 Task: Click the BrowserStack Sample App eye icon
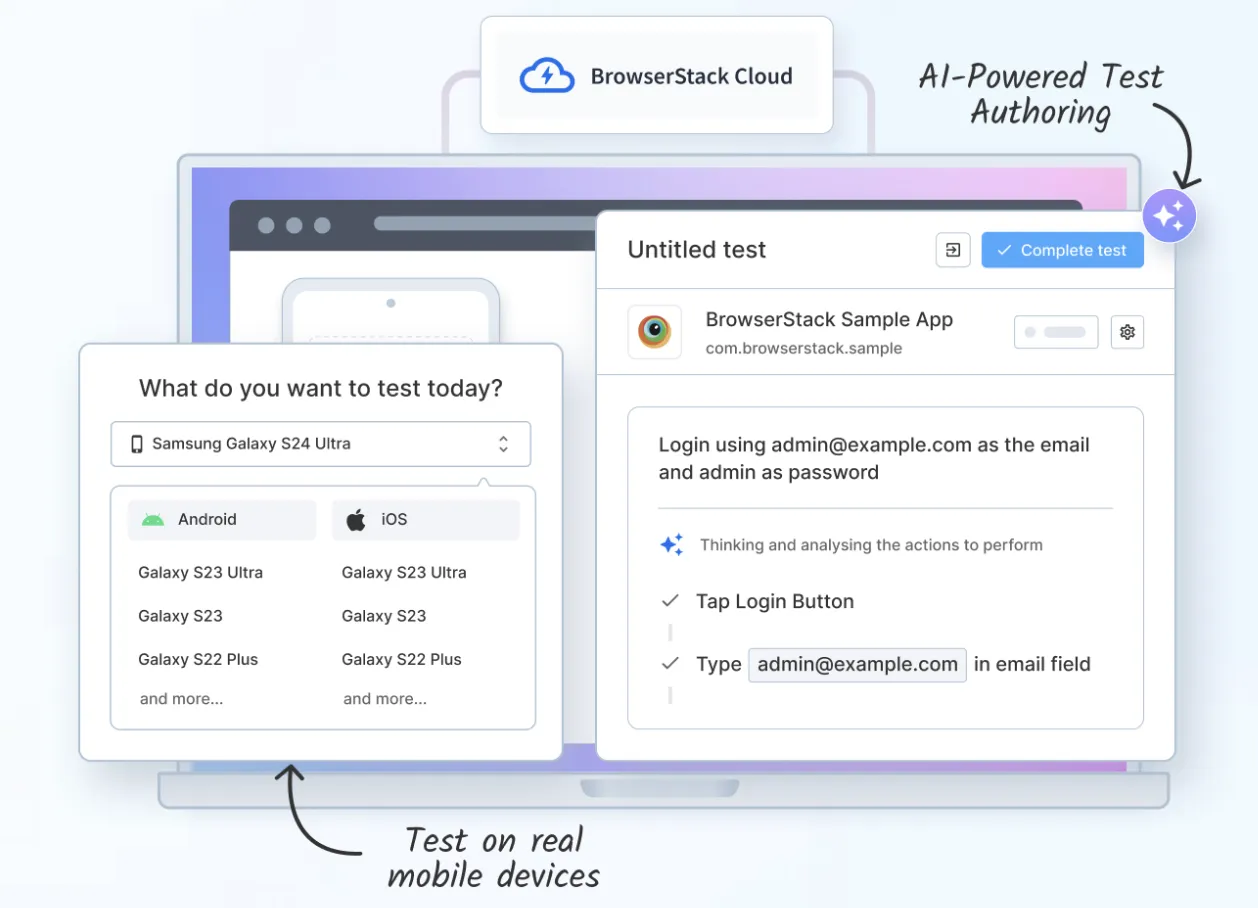pos(655,332)
